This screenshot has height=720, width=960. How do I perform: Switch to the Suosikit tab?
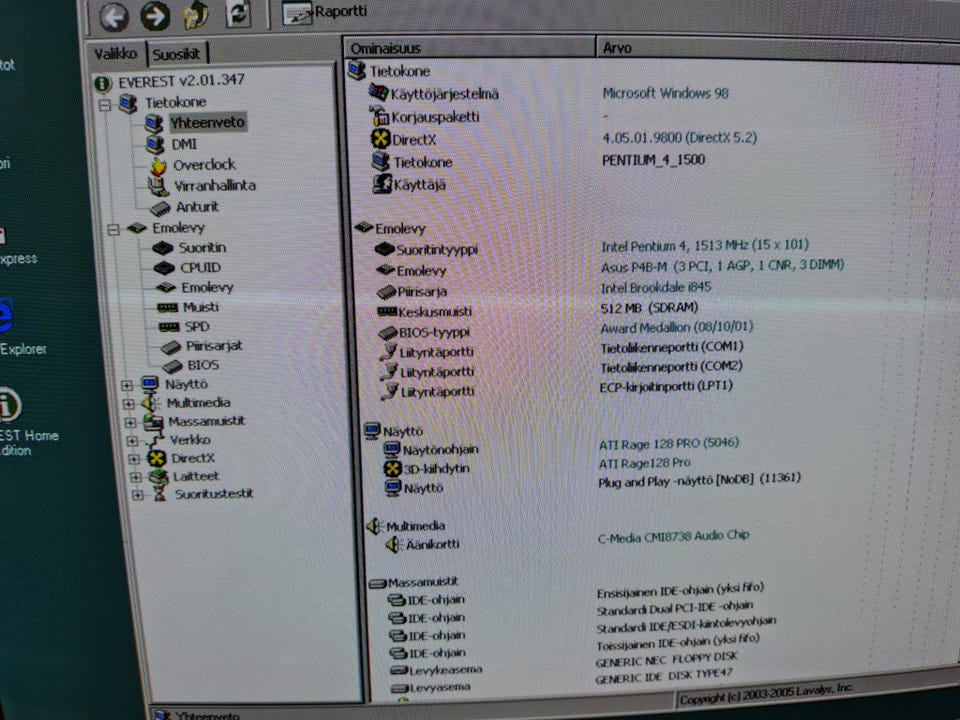(177, 54)
